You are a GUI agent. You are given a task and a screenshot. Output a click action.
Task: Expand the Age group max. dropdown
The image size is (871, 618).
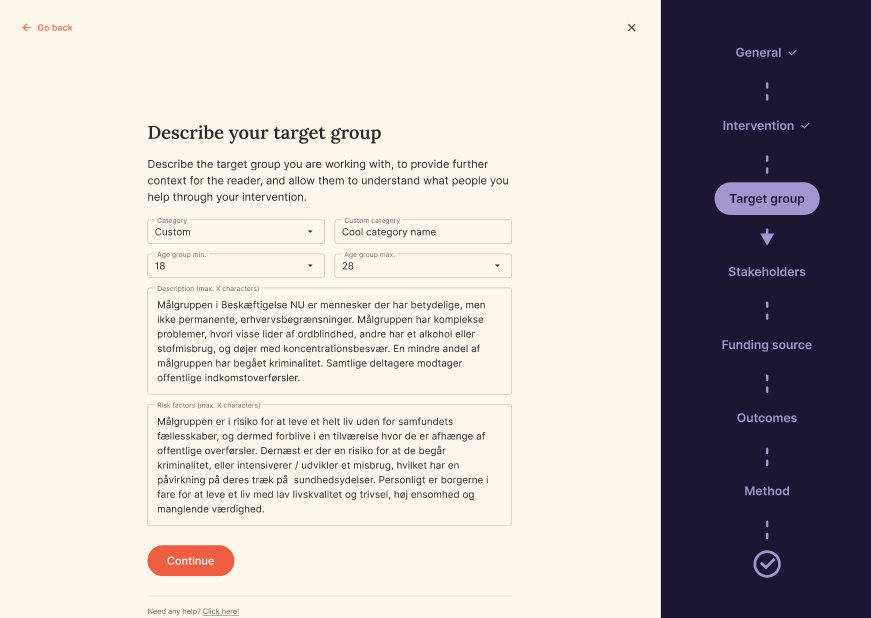[x=423, y=266]
